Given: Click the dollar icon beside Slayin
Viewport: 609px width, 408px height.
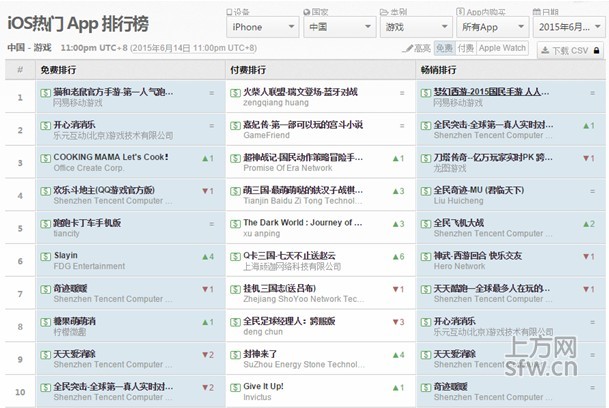Looking at the screenshot, I should 45,256.
